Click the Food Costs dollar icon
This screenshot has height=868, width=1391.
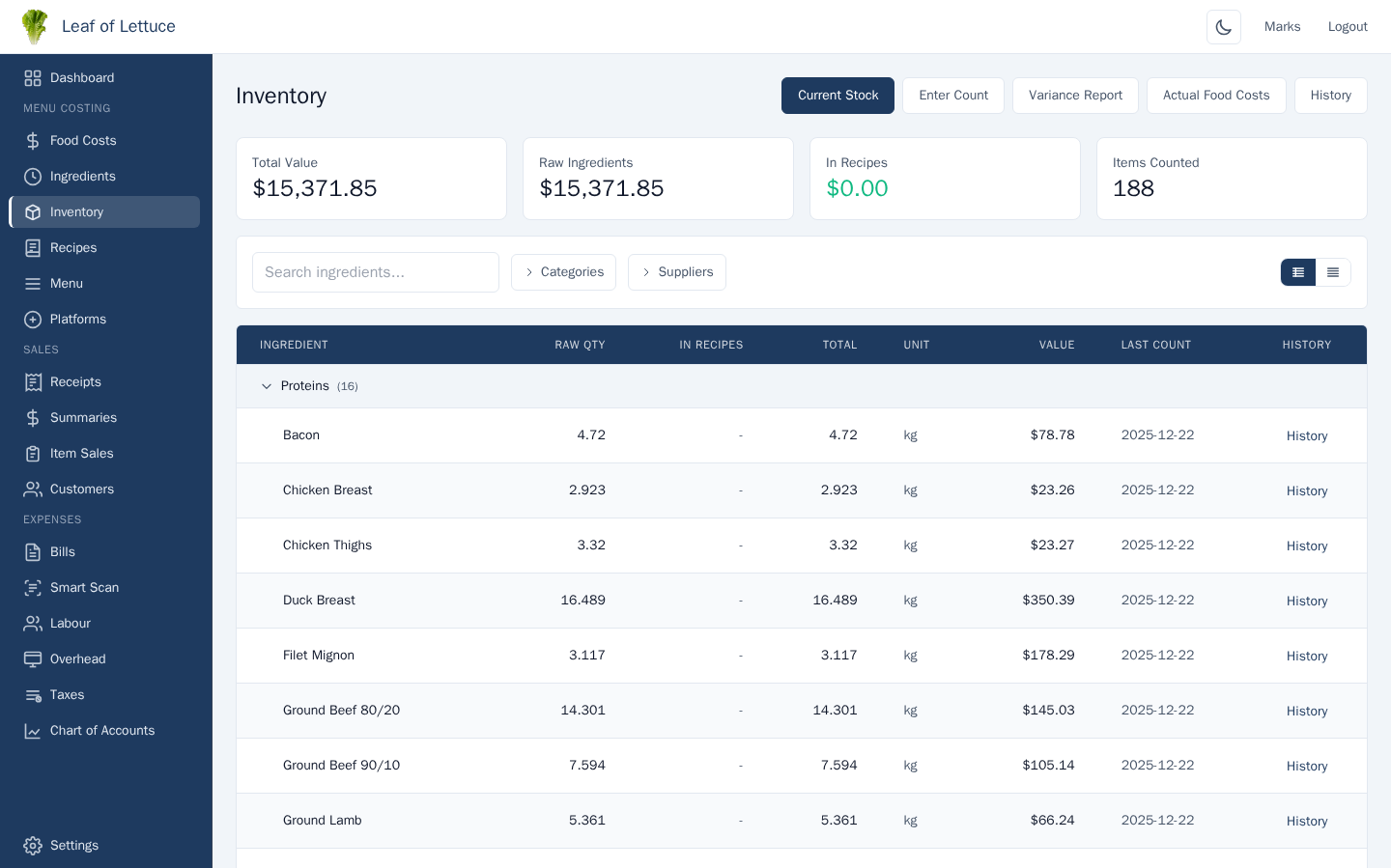pyautogui.click(x=33, y=141)
